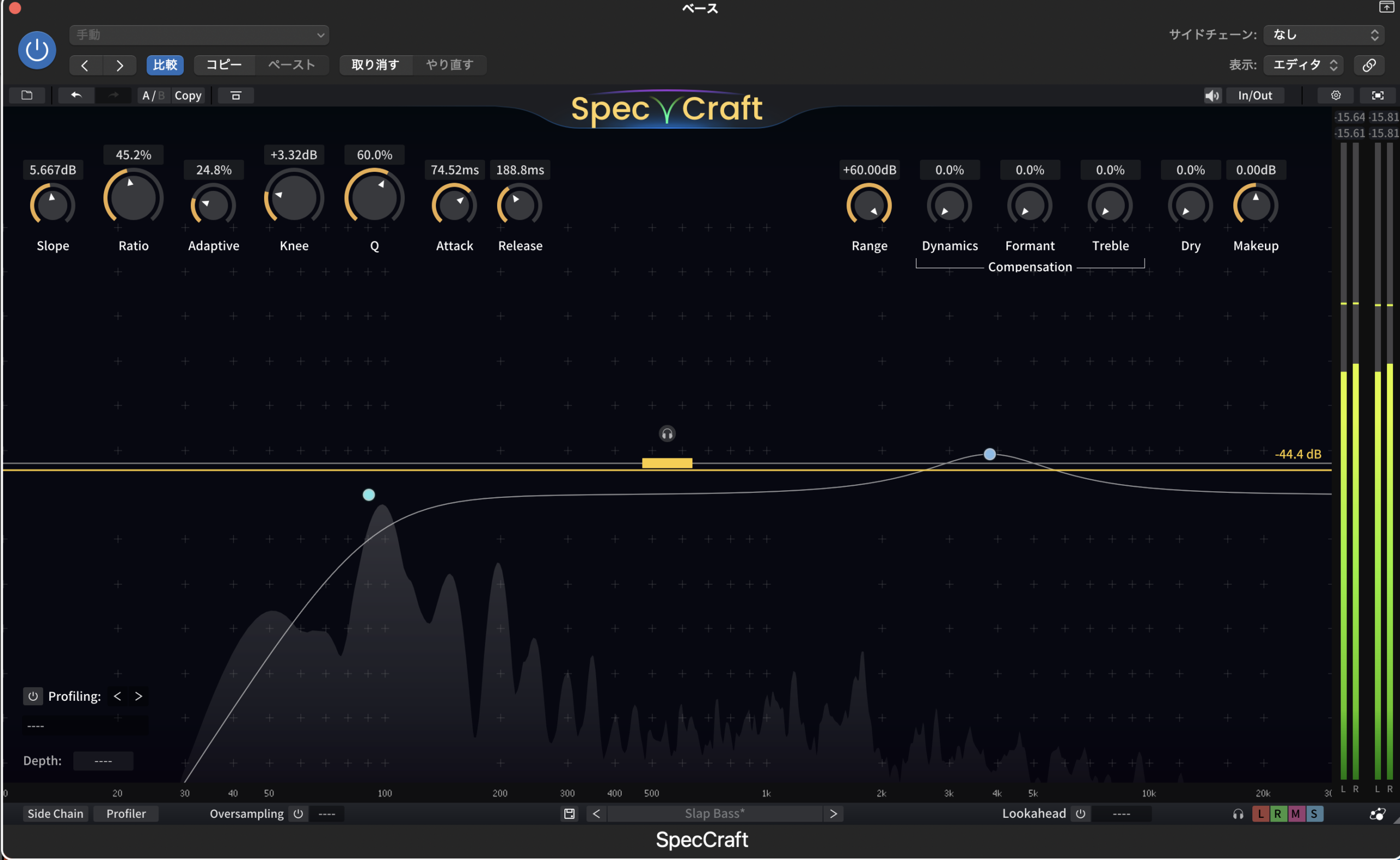Select previous Profiling option arrow
The width and height of the screenshot is (1400, 860).
tap(118, 696)
